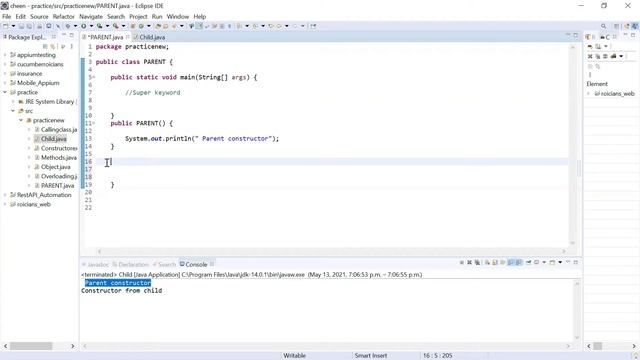Click the New file toolbar icon
The image size is (640, 360).
tap(5, 26)
